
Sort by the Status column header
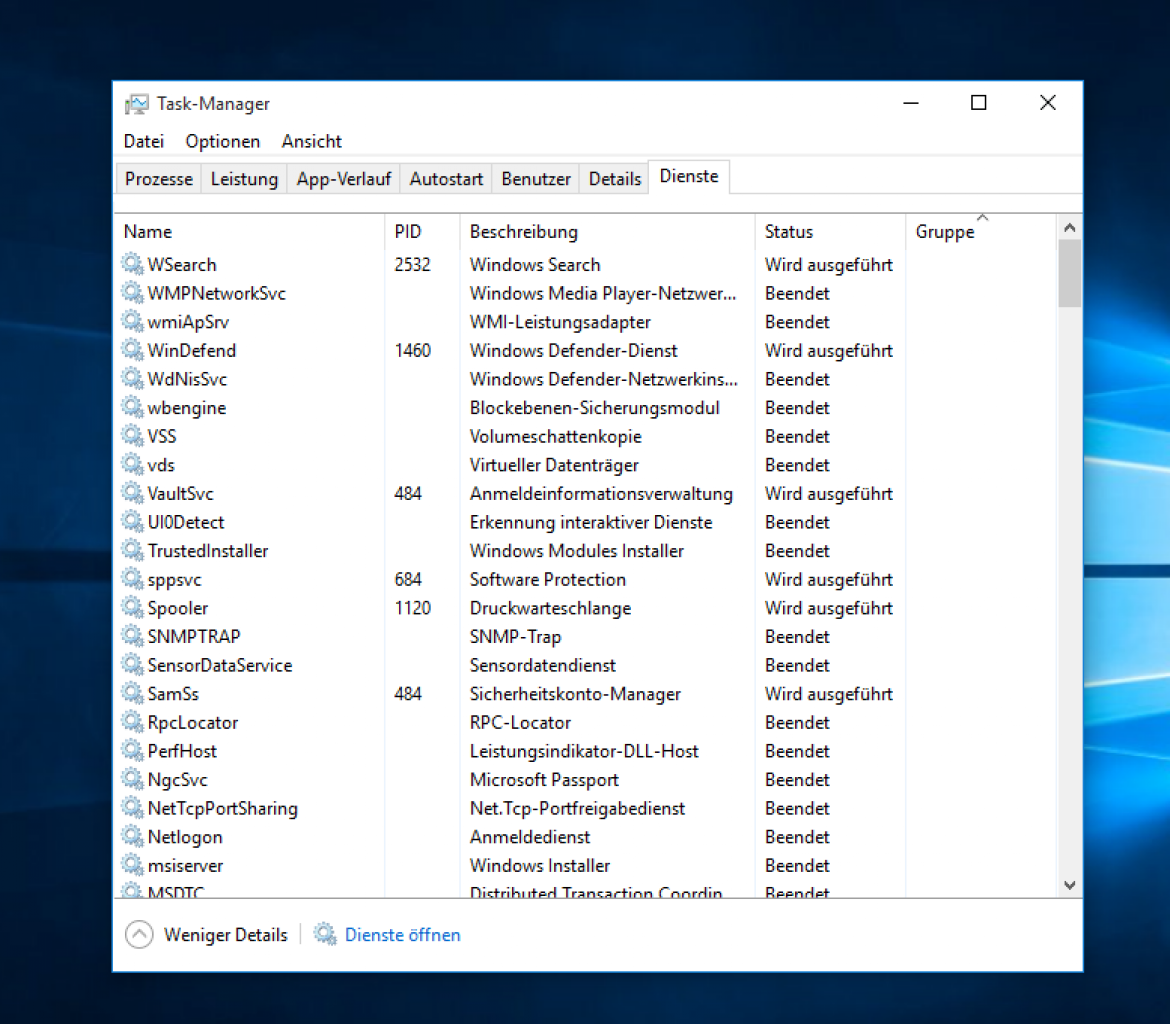tap(830, 231)
